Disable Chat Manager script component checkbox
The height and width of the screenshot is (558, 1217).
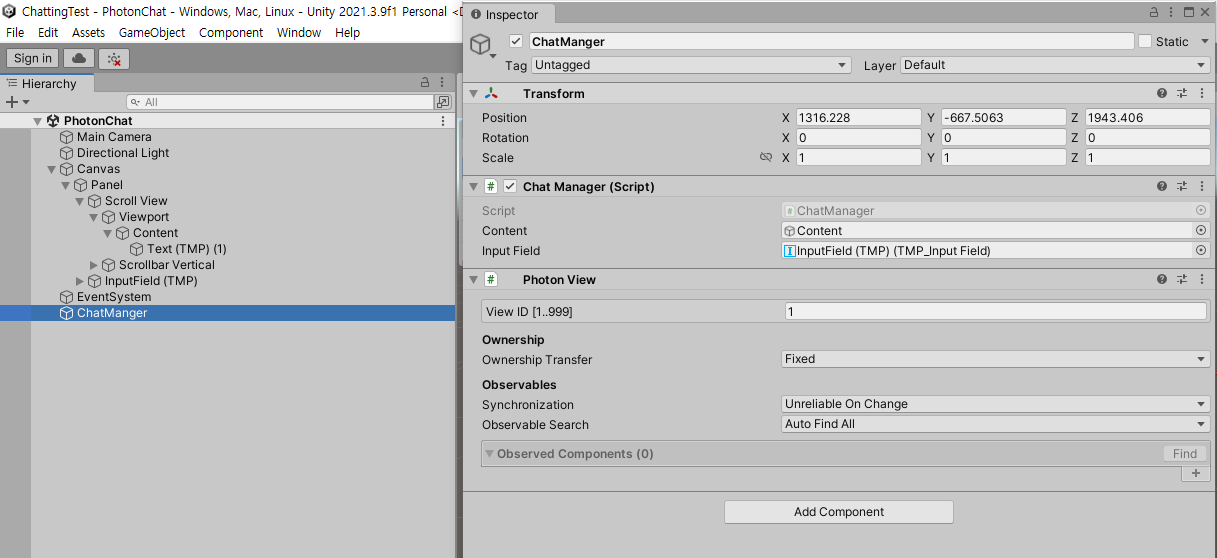tap(510, 186)
